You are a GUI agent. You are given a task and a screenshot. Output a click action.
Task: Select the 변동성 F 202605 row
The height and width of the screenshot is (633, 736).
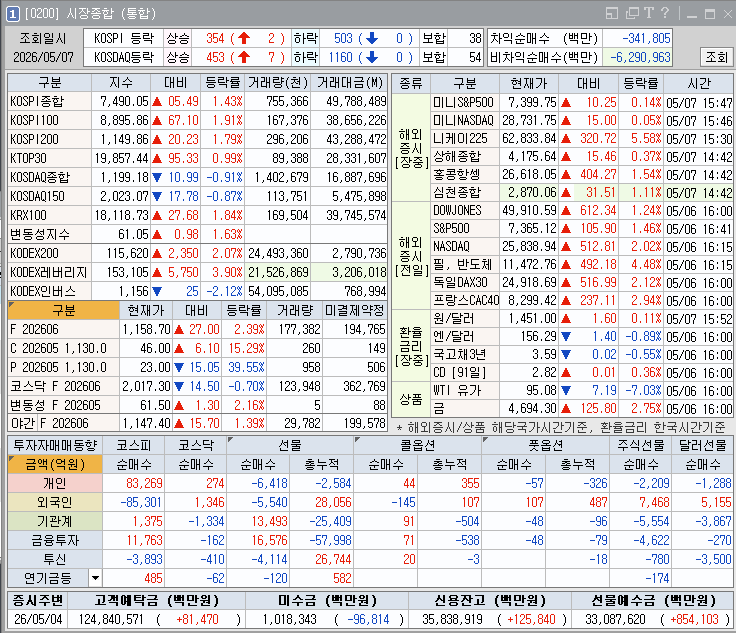click(x=198, y=405)
